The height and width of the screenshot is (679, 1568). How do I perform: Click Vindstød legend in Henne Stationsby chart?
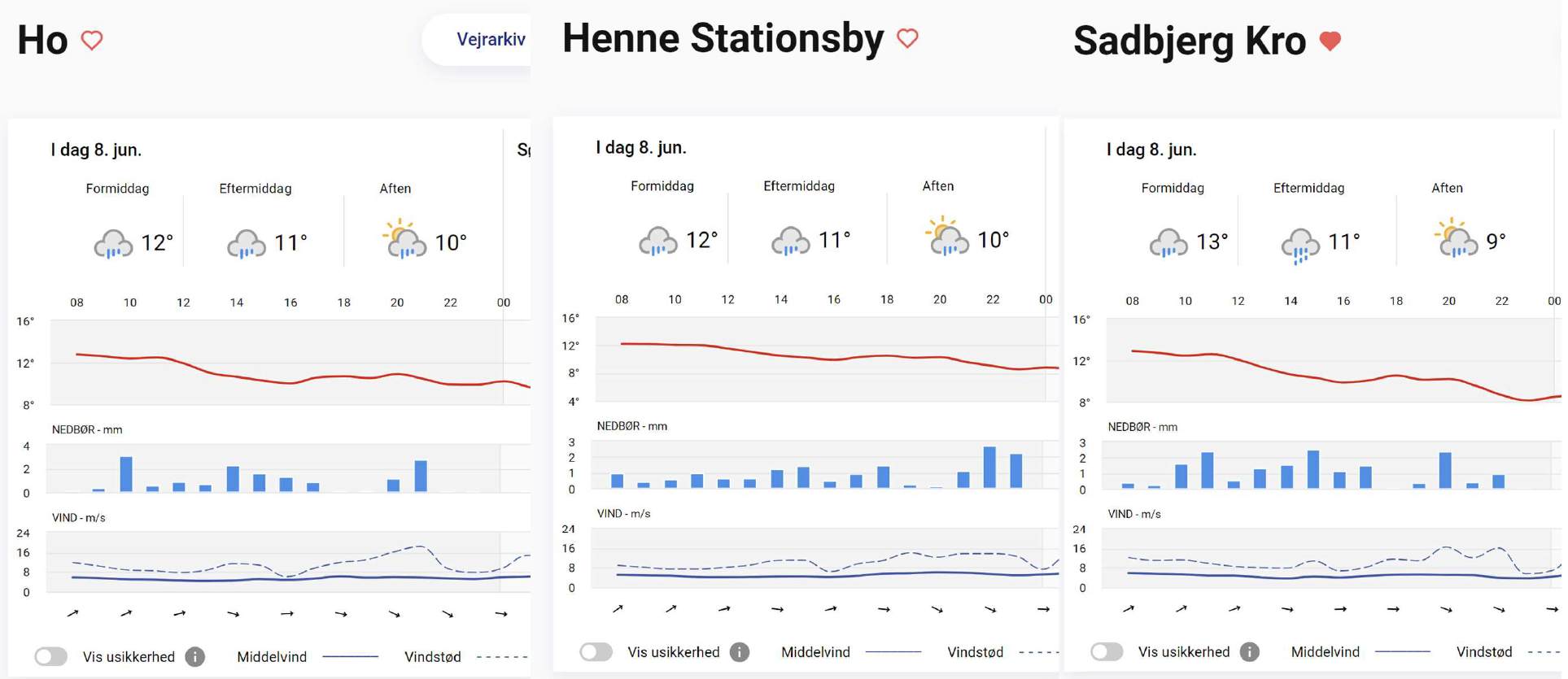pyautogui.click(x=975, y=652)
